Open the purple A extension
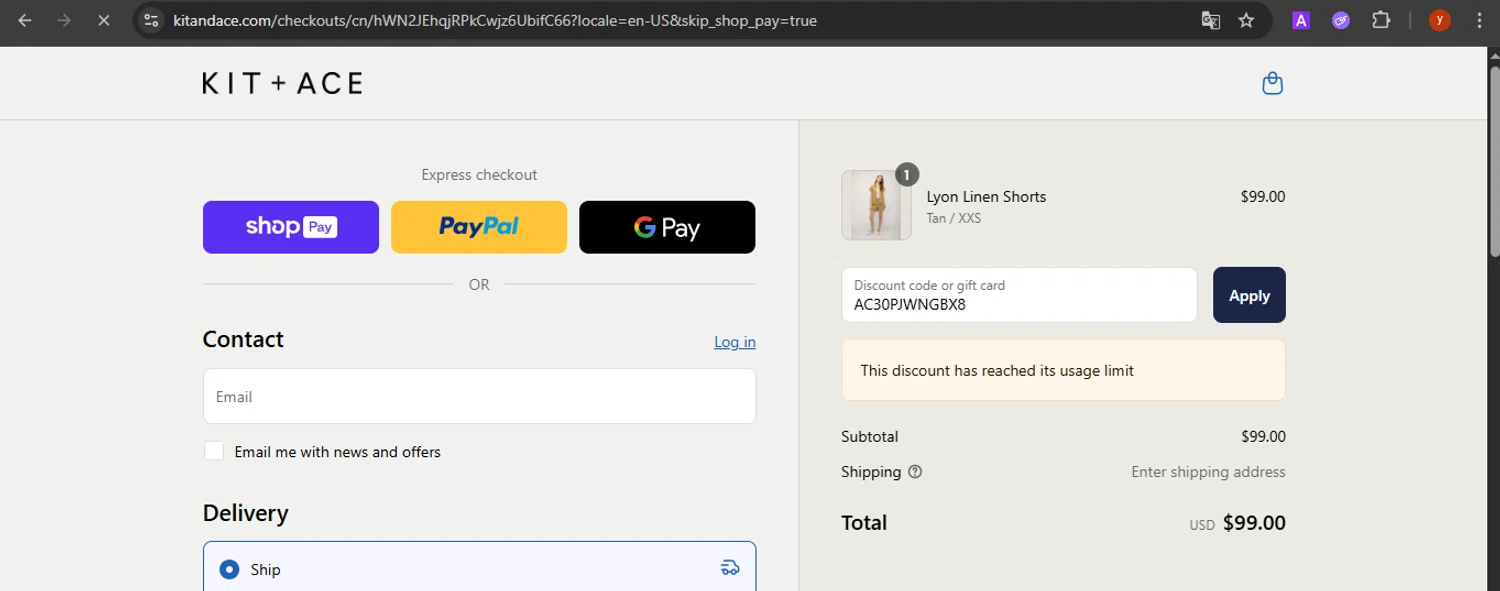Viewport: 1500px width, 591px height. point(1301,20)
